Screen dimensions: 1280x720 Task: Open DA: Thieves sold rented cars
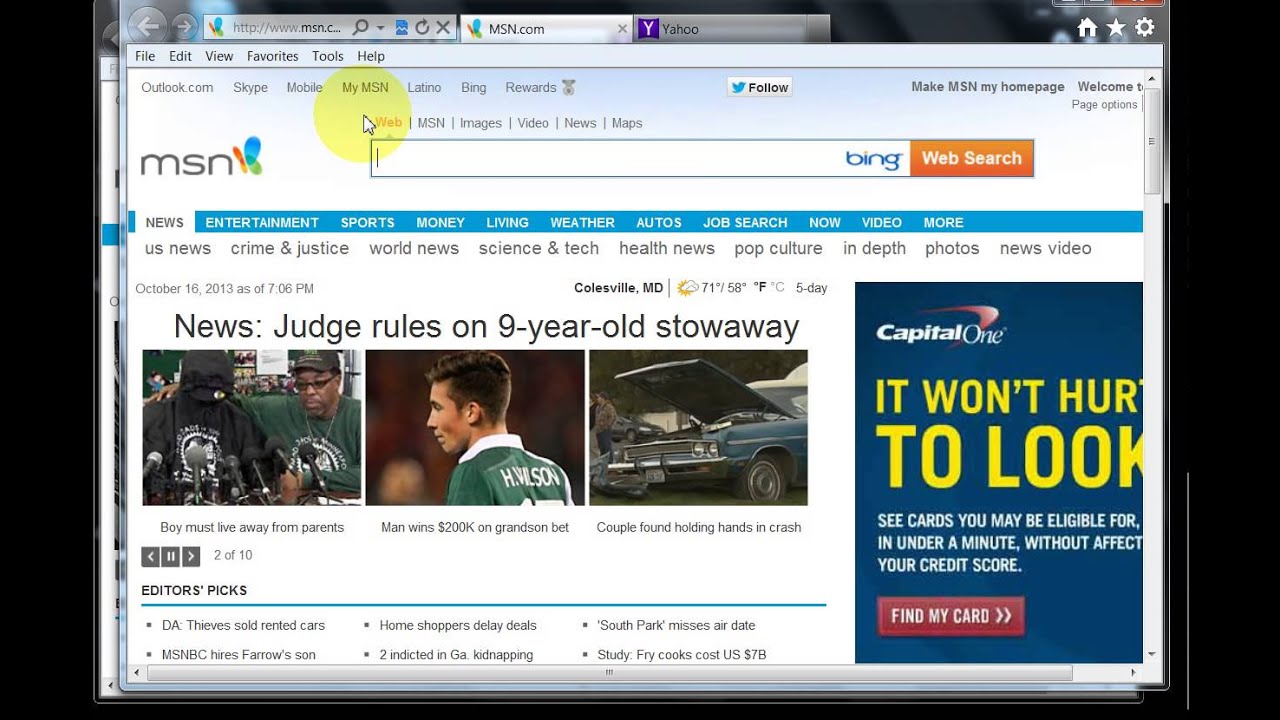(x=243, y=625)
